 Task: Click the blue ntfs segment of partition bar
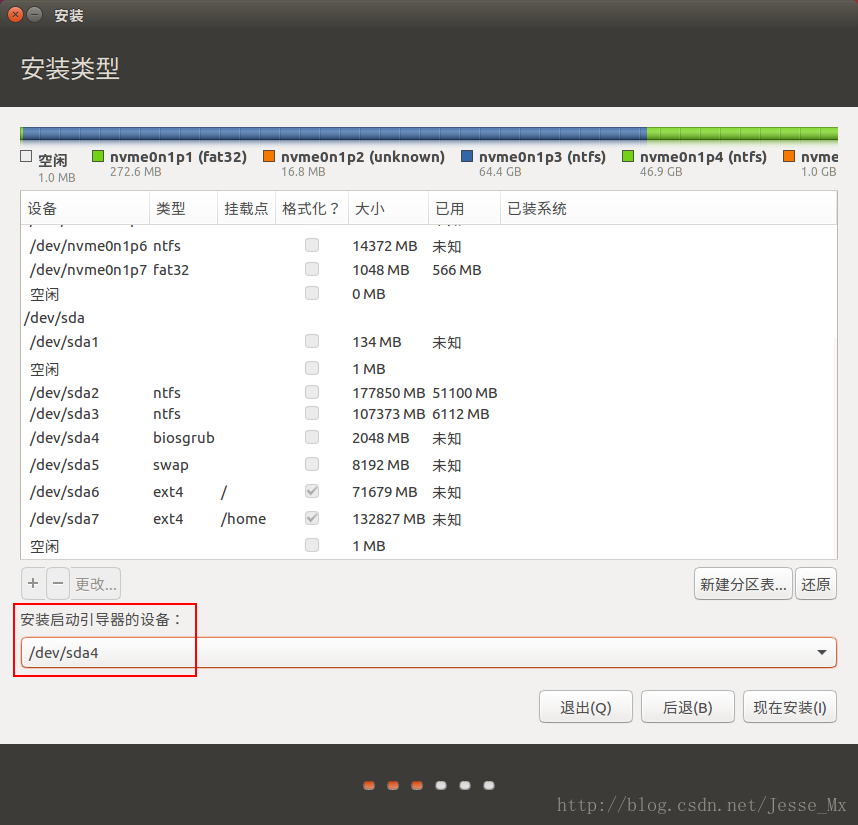[x=334, y=134]
